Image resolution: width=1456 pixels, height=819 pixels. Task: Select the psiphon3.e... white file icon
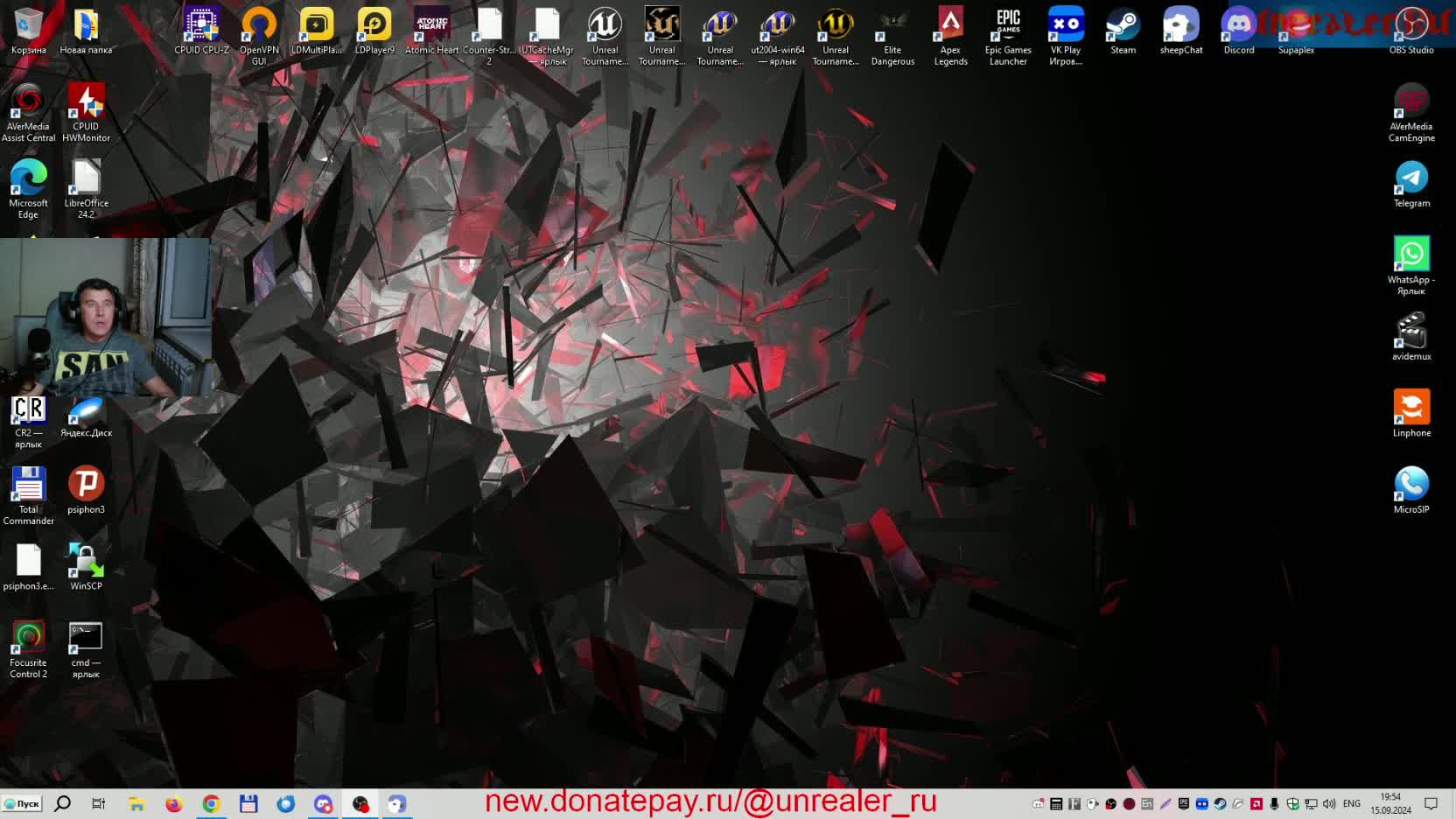(x=29, y=567)
